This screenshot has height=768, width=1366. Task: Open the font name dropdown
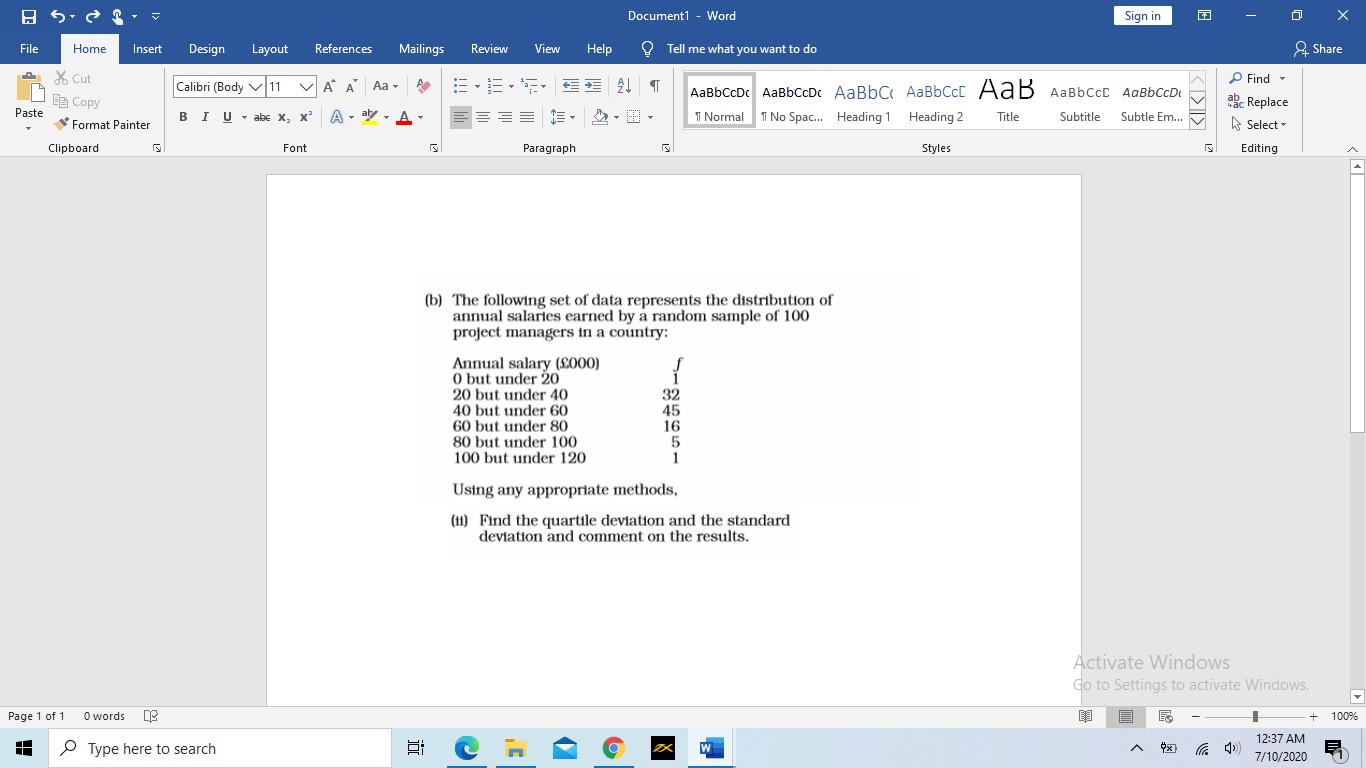click(x=256, y=87)
